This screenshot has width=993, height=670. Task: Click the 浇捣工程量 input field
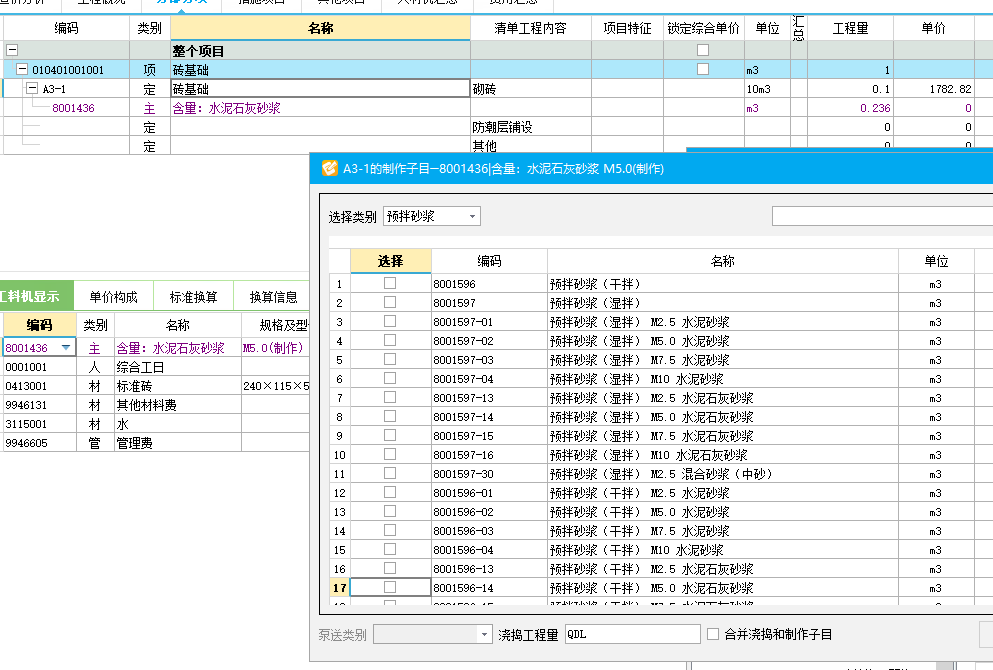[x=633, y=634]
